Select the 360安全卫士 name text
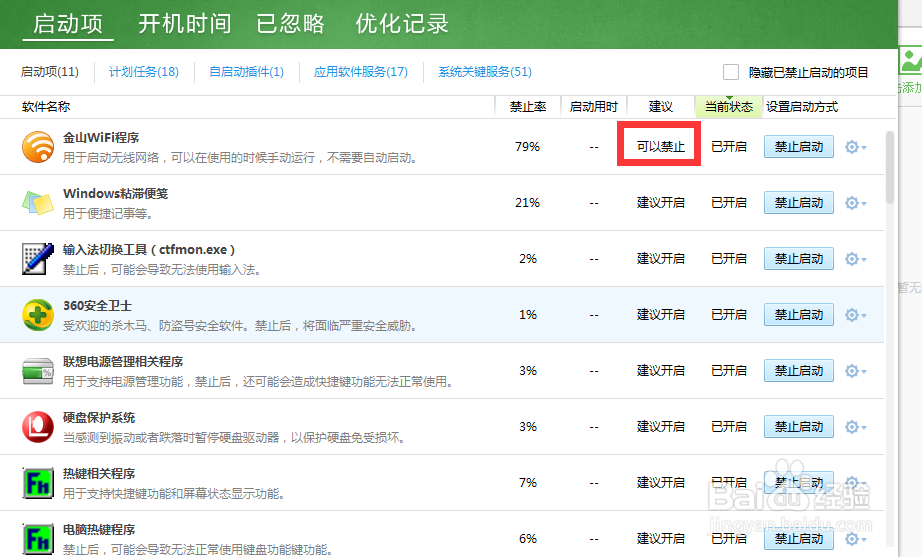The width and height of the screenshot is (922, 557). pos(98,306)
